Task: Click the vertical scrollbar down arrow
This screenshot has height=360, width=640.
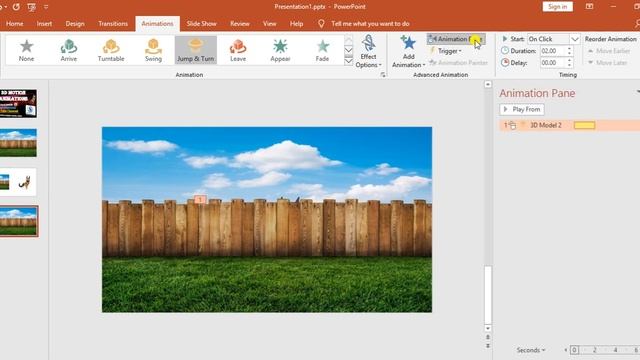Action: (x=488, y=328)
